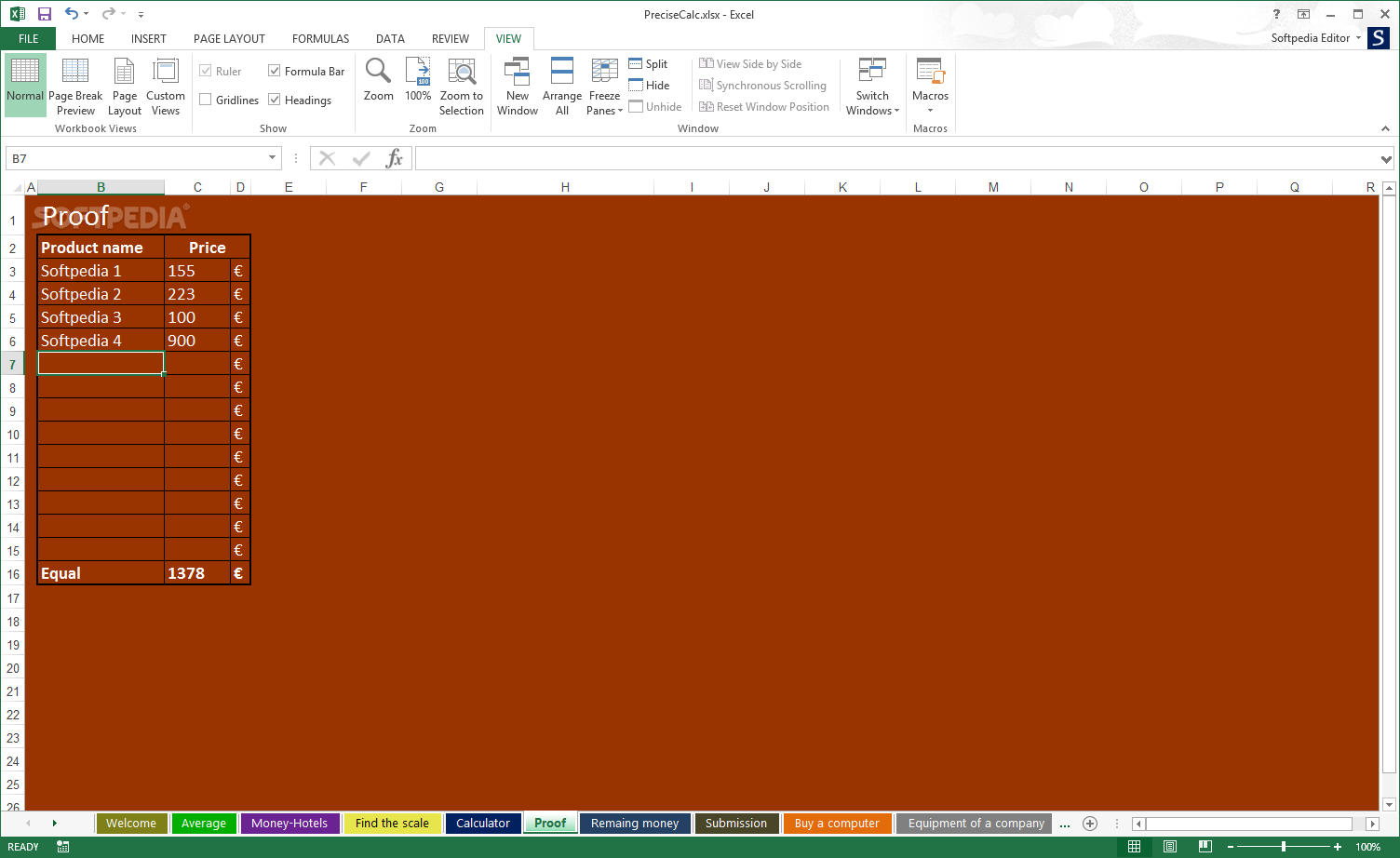1400x858 pixels.
Task: Click the status bar Normal view icon
Action: 1134,847
